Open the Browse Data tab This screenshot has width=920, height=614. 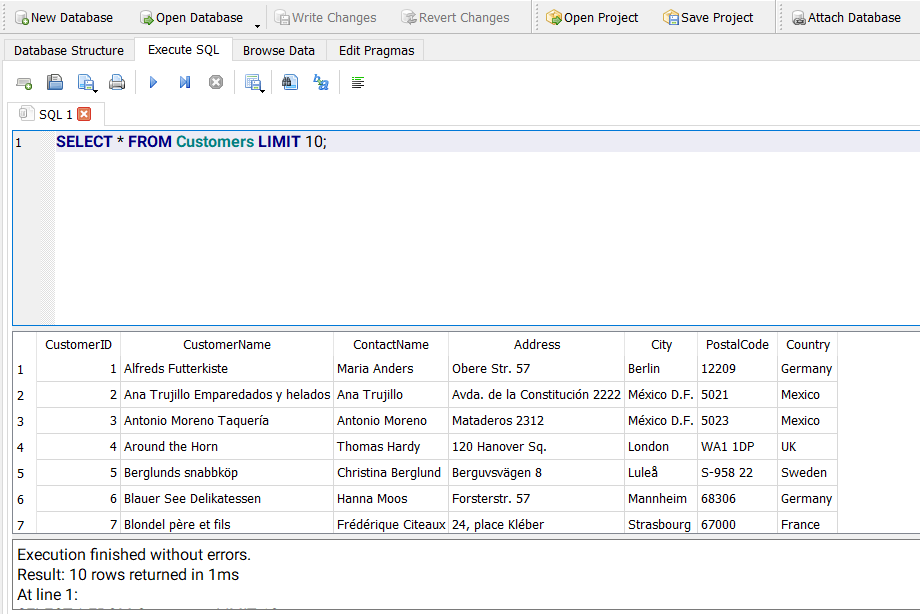point(279,50)
